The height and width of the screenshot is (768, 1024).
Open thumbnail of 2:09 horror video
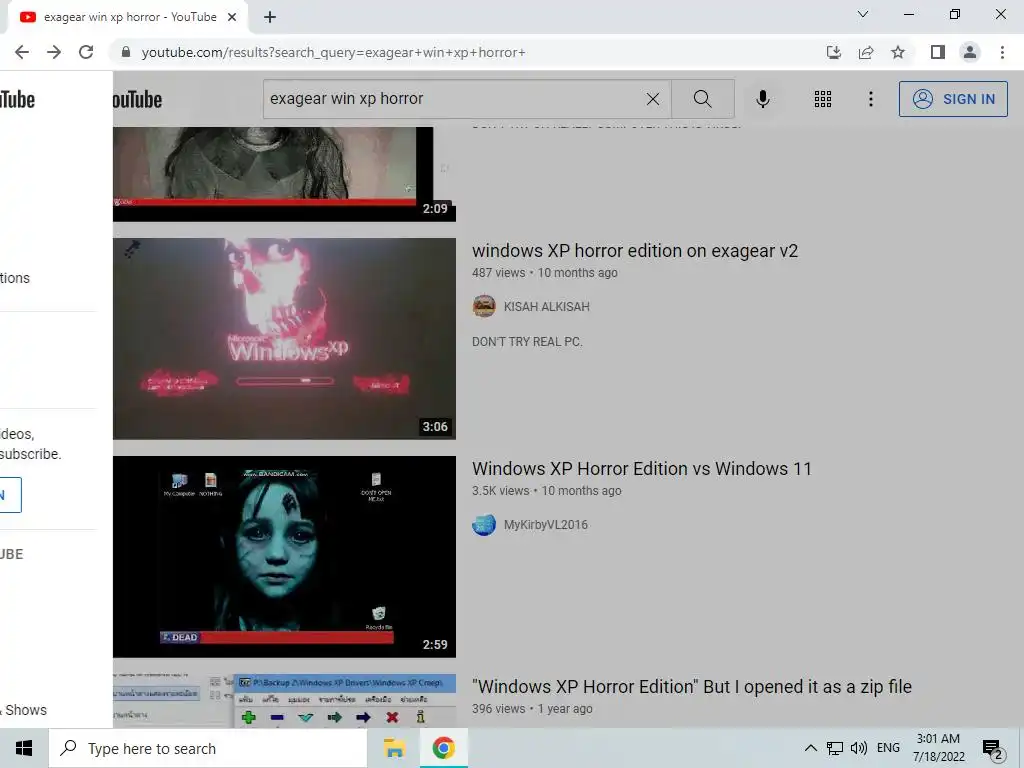pyautogui.click(x=284, y=174)
